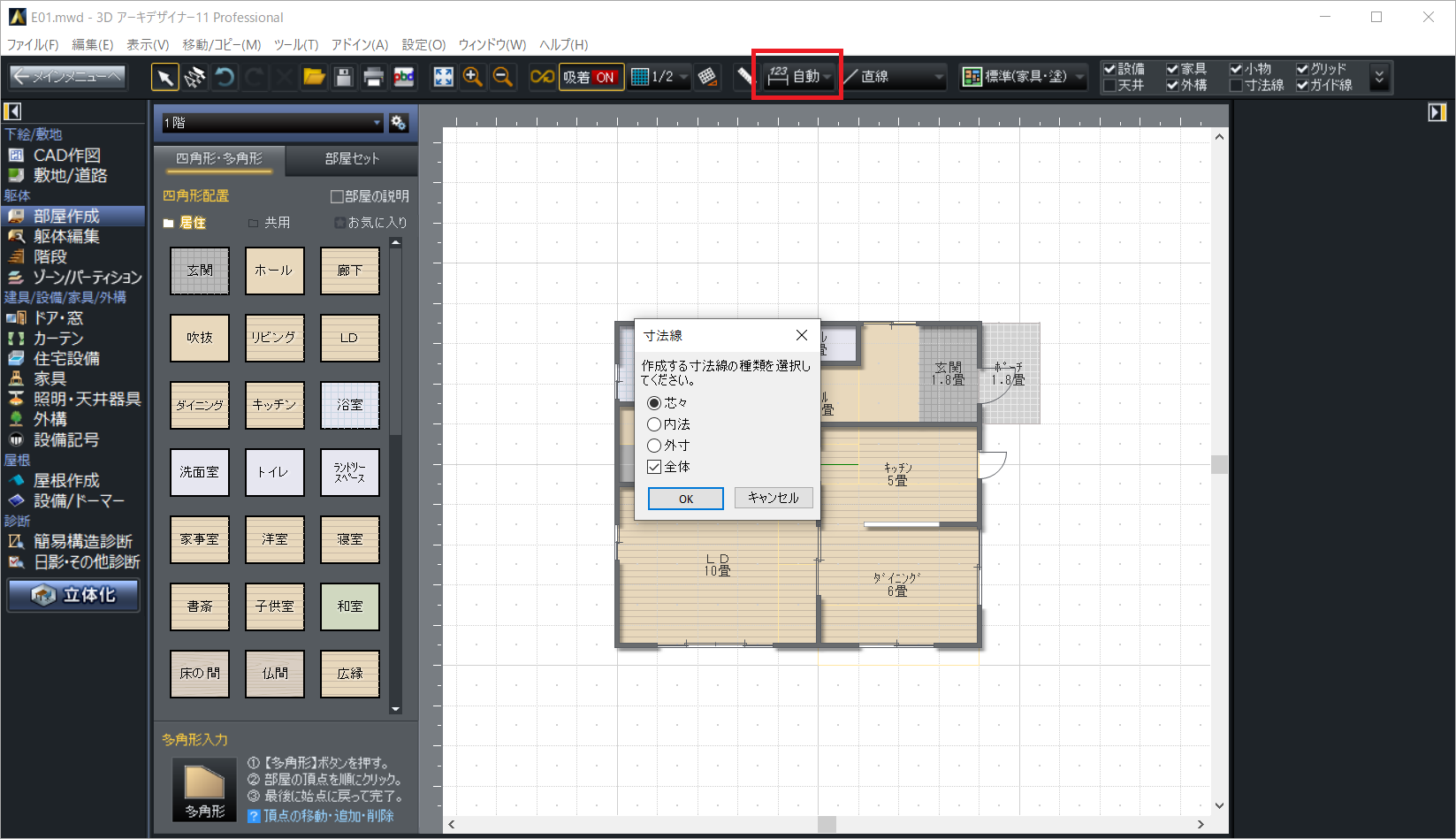Open the 直線 line type dropdown
This screenshot has width=1456, height=839.
tap(894, 78)
